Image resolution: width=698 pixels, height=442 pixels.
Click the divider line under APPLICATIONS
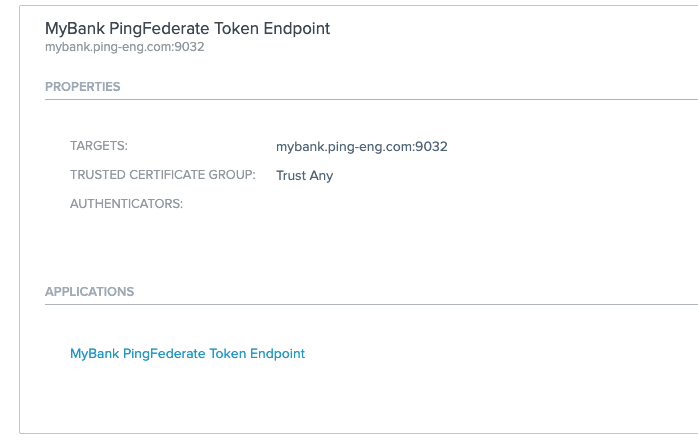click(x=370, y=304)
